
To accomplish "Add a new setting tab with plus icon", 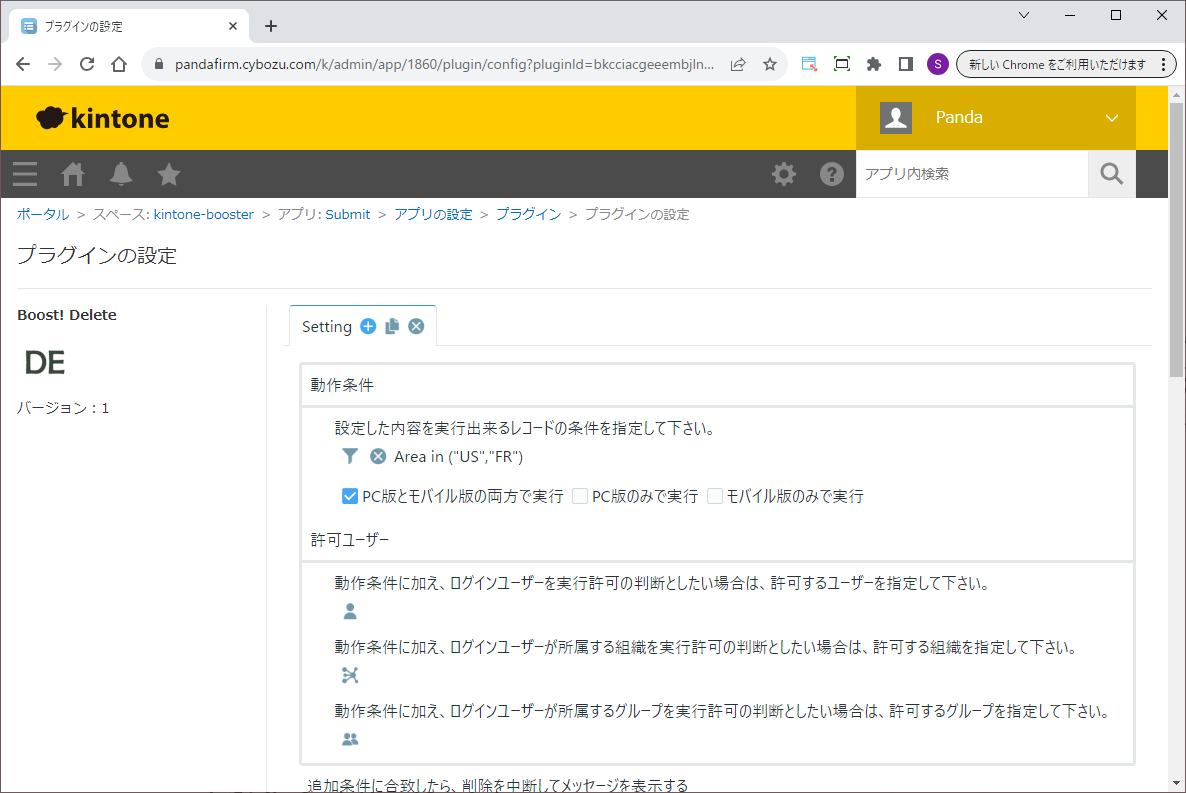I will point(368,326).
